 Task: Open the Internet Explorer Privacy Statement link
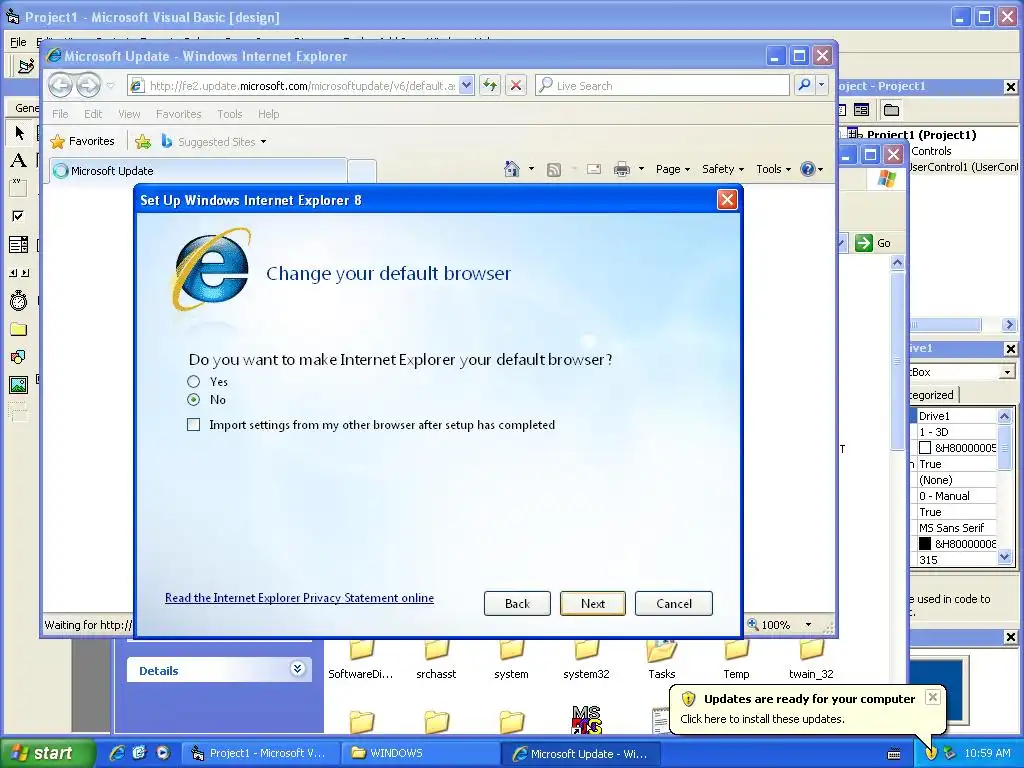[299, 598]
